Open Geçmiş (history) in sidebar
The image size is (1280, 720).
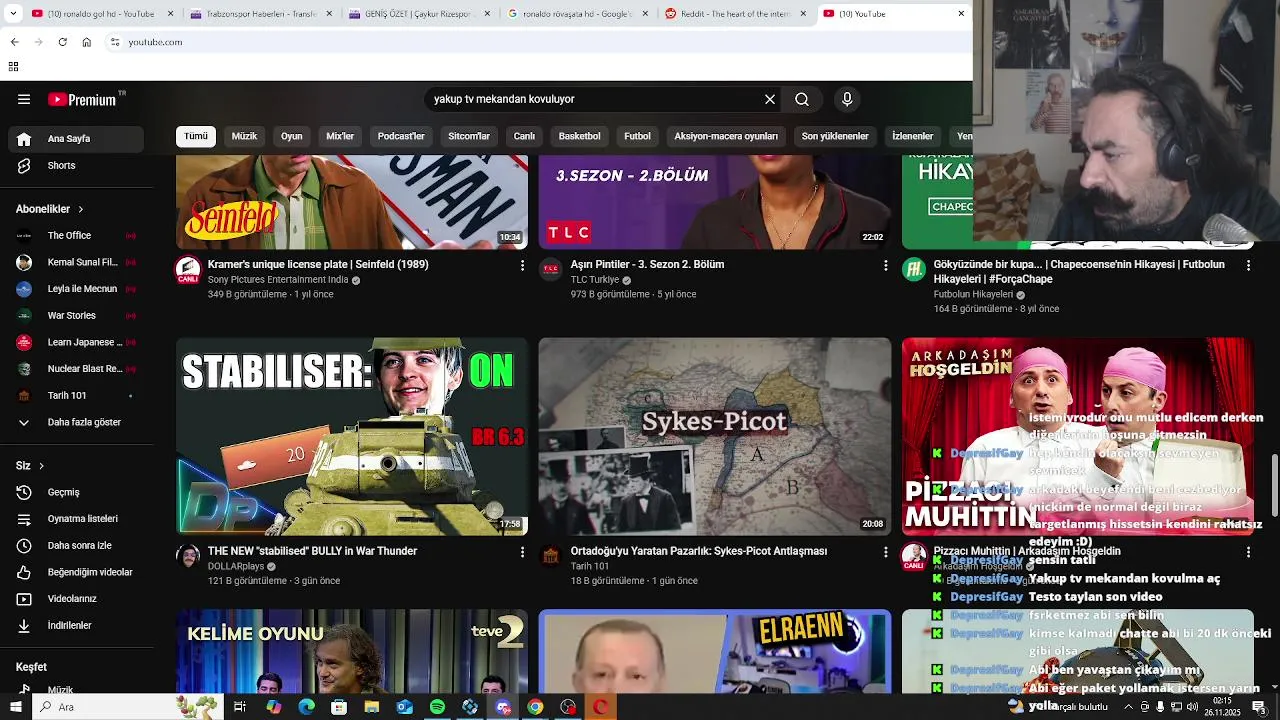(76, 492)
